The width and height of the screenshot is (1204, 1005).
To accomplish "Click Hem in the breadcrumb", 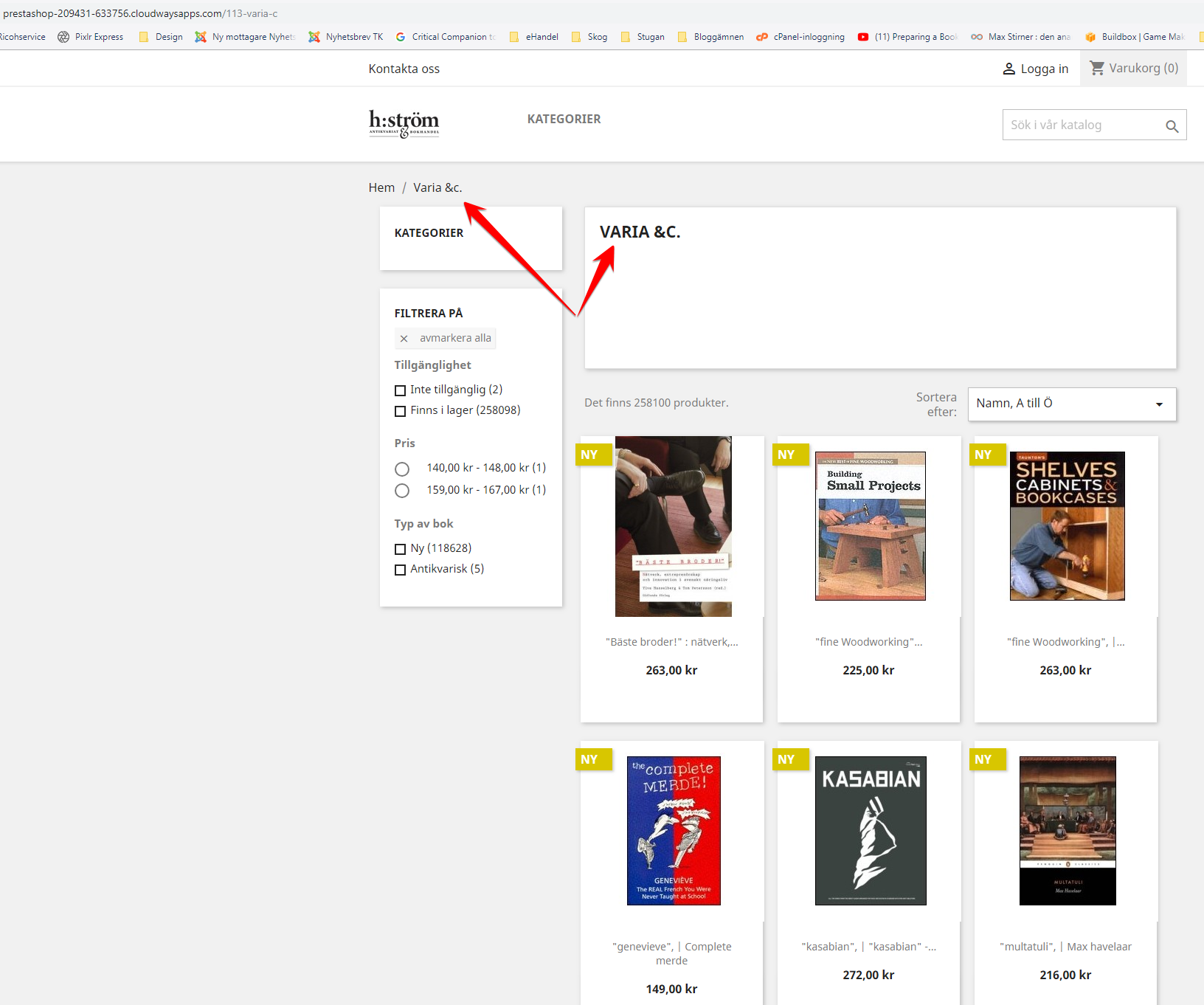I will 381,187.
